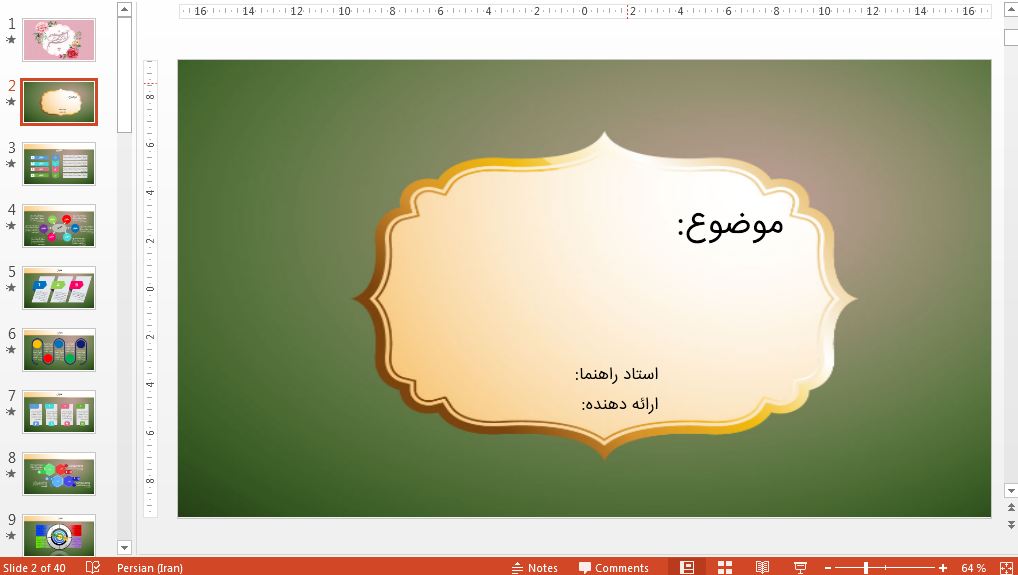Select slide 1 thumbnail with floral design
The image size is (1018, 575).
[x=59, y=40]
